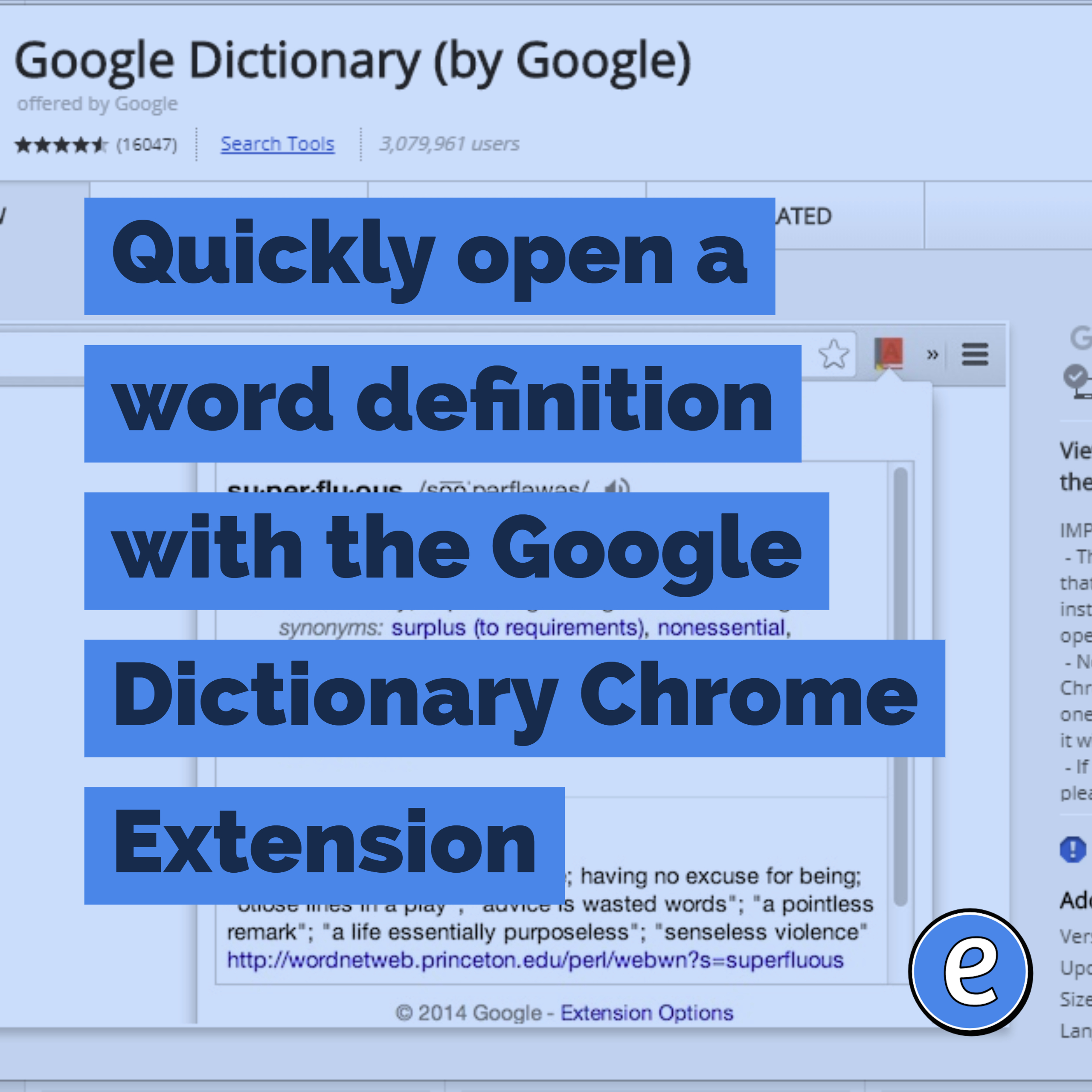The width and height of the screenshot is (1092, 1092).
Task: Click the round blue 'e' logo badge
Action: point(970,972)
